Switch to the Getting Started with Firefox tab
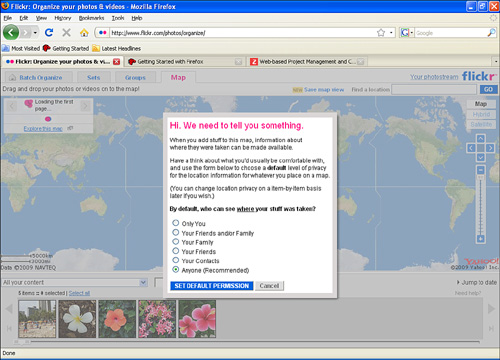This screenshot has width=500, height=360. coord(185,62)
